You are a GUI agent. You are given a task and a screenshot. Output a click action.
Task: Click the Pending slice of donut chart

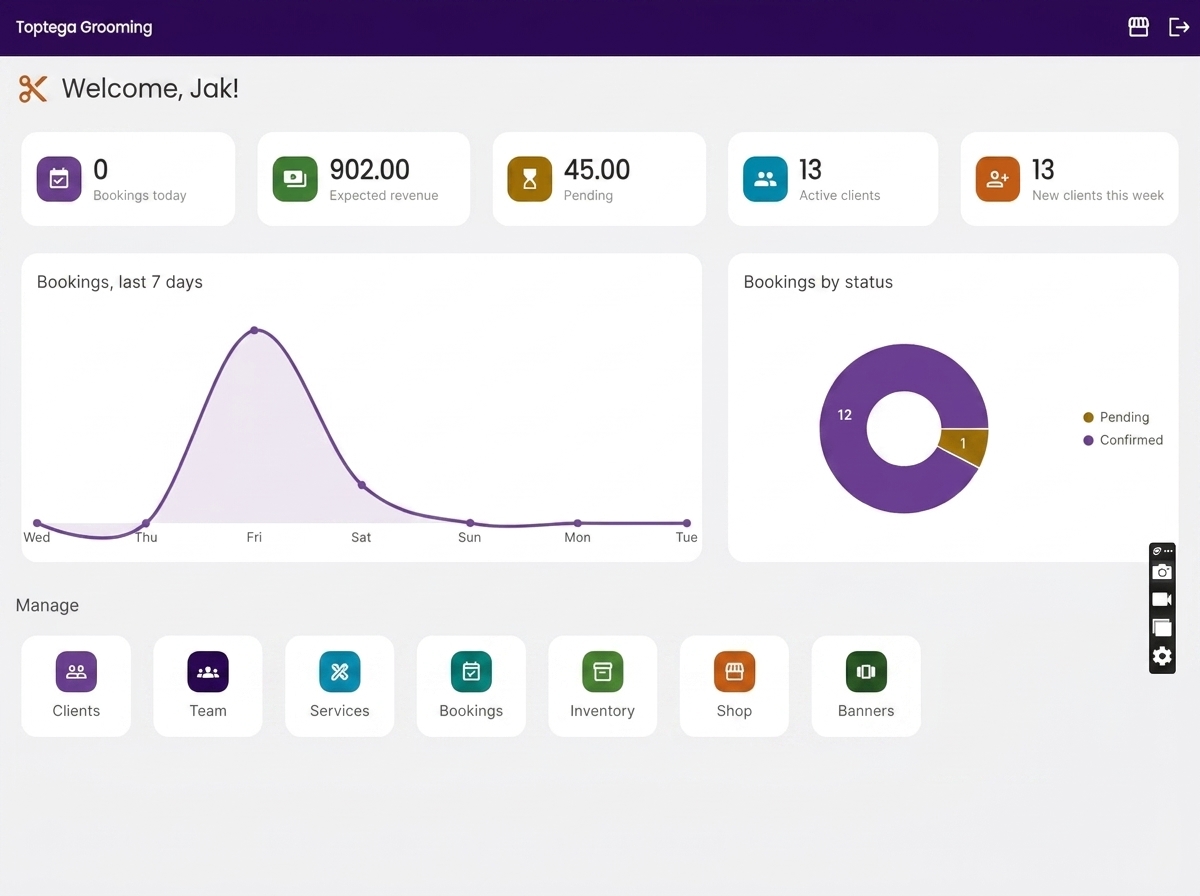pyautogui.click(x=964, y=446)
